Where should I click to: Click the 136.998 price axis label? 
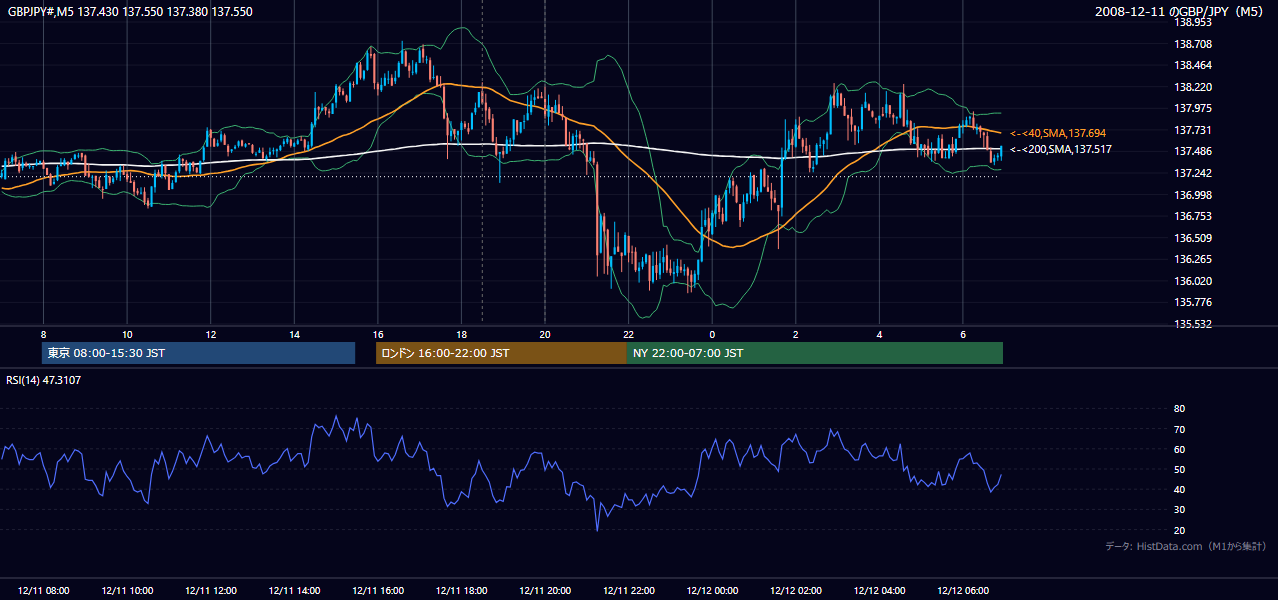[1193, 195]
